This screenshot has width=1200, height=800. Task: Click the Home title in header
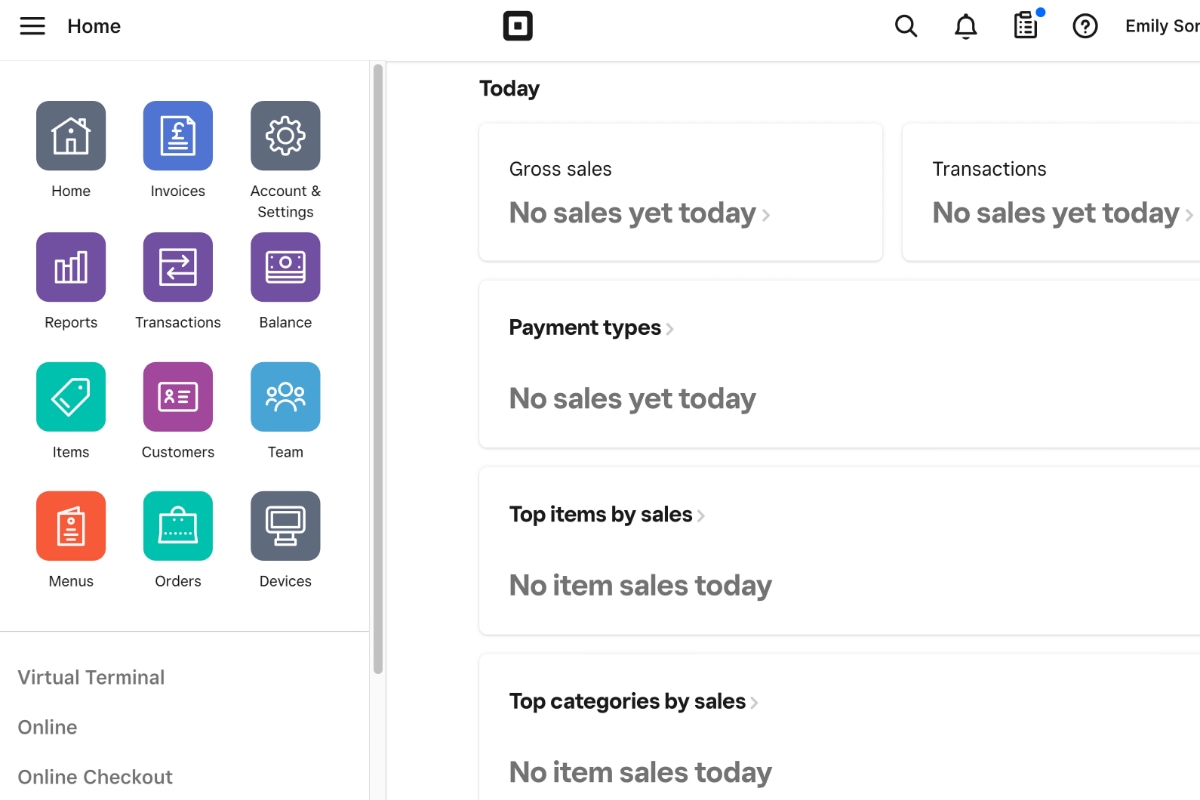pos(94,26)
